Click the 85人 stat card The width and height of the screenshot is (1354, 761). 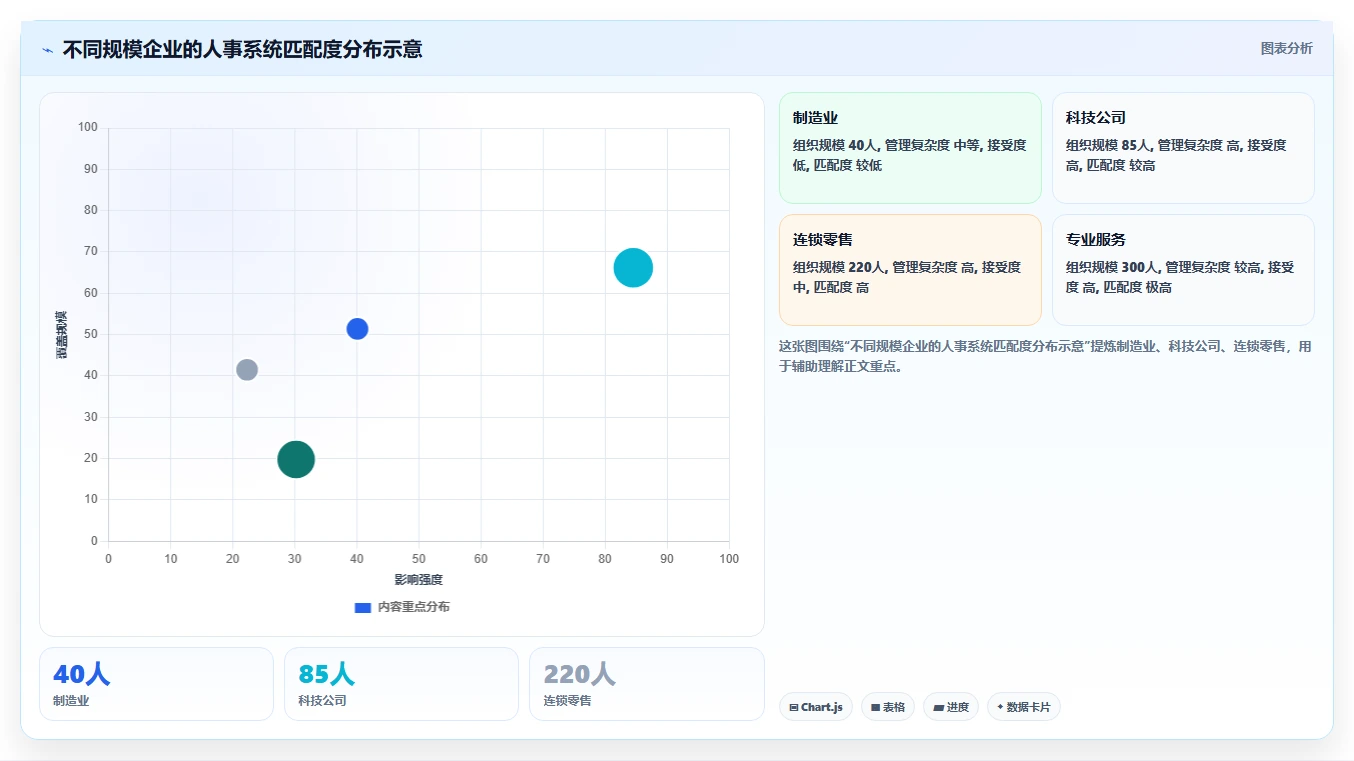click(x=401, y=684)
